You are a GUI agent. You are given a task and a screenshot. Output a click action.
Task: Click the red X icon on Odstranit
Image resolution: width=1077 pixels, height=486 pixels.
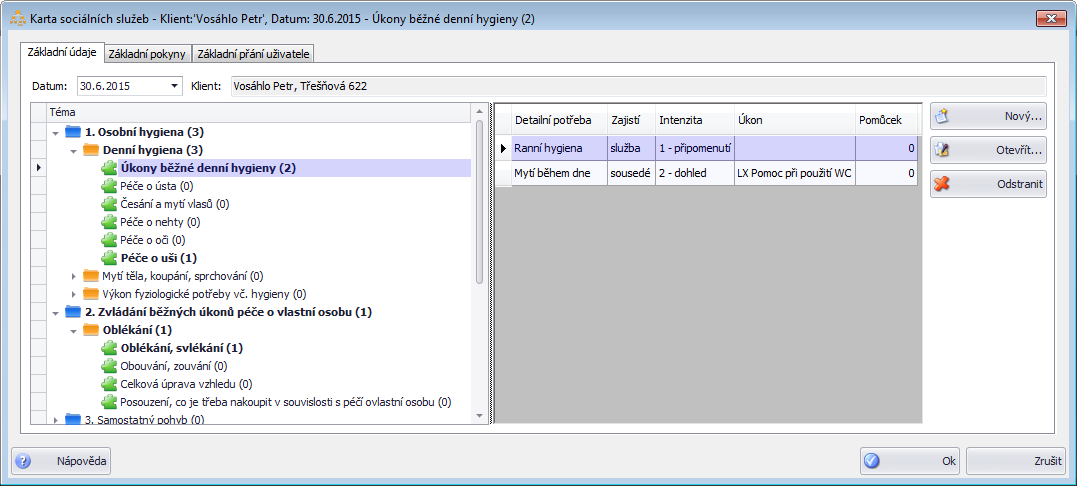941,184
